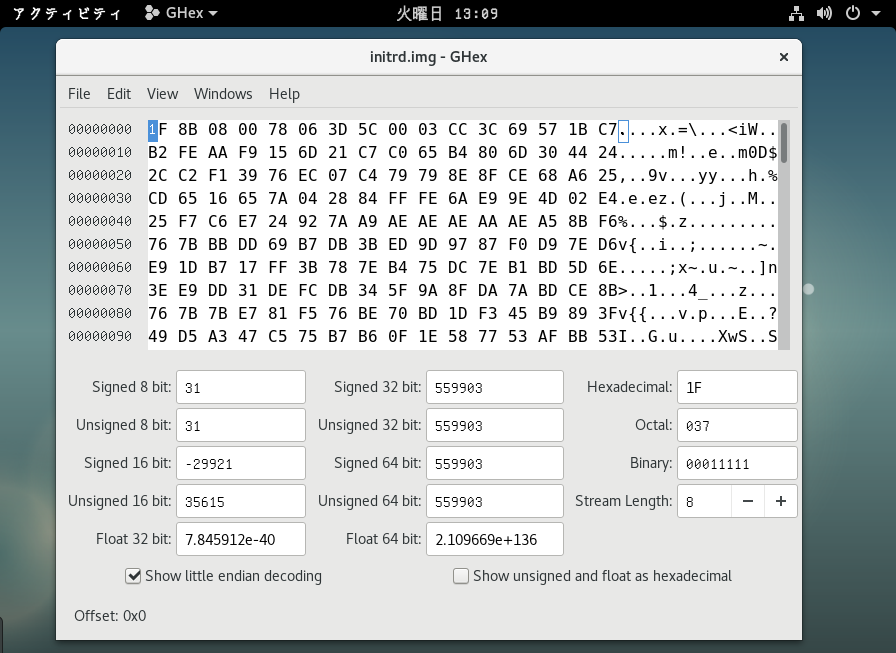Open the Help menu
Screen dimensions: 896x653
[284, 93]
